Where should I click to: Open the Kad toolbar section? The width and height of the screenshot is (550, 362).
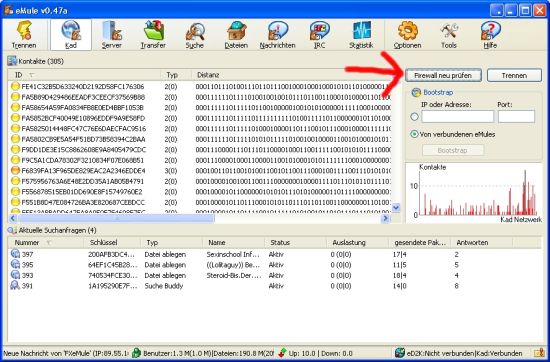(71, 35)
